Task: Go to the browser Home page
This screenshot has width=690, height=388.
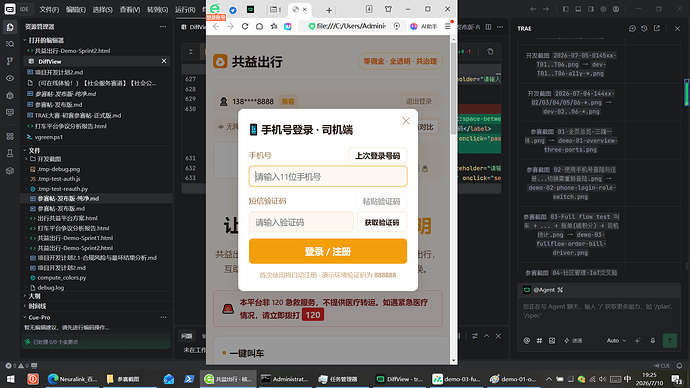Action: coord(260,26)
